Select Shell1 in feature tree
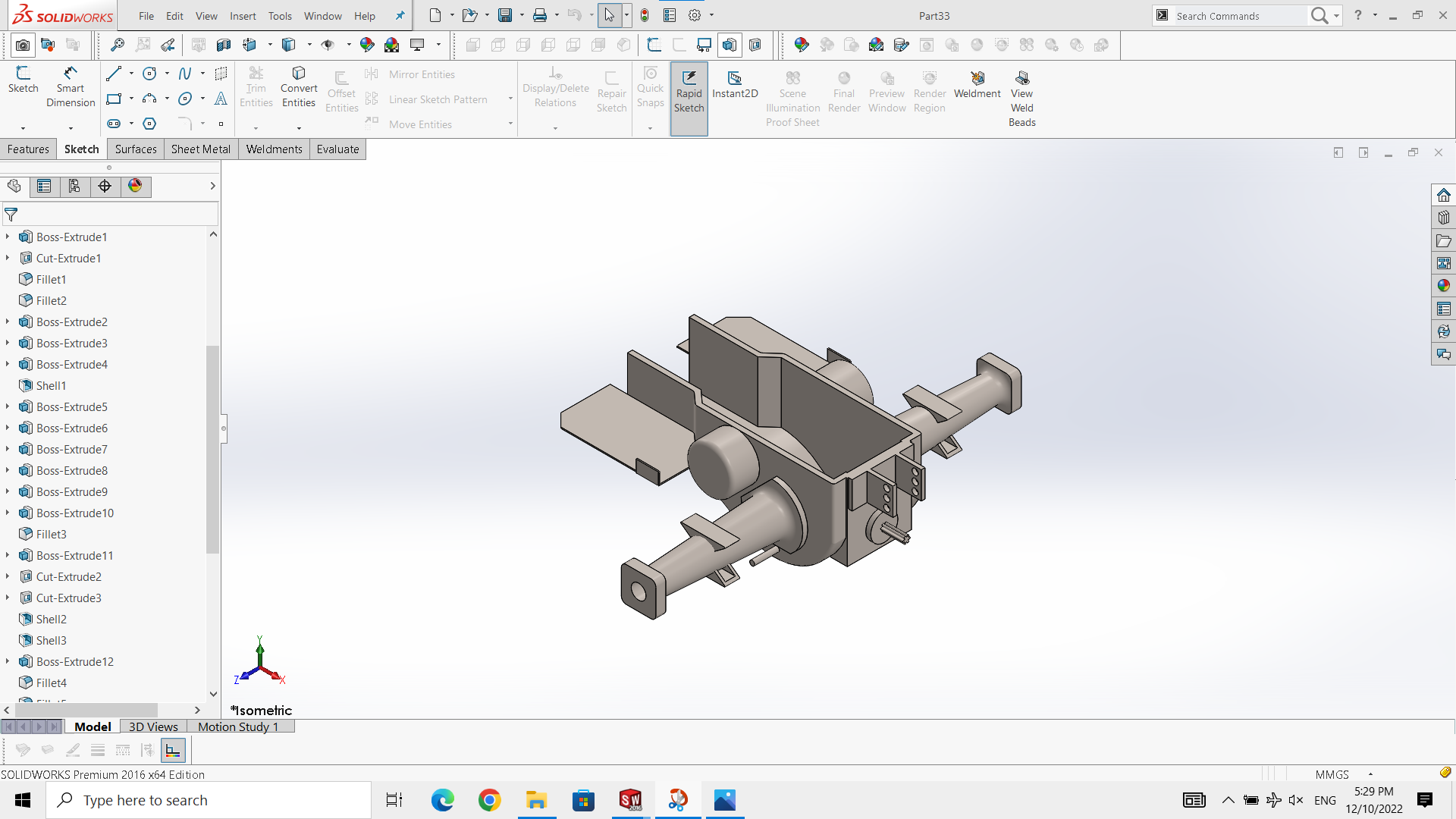 pos(51,385)
